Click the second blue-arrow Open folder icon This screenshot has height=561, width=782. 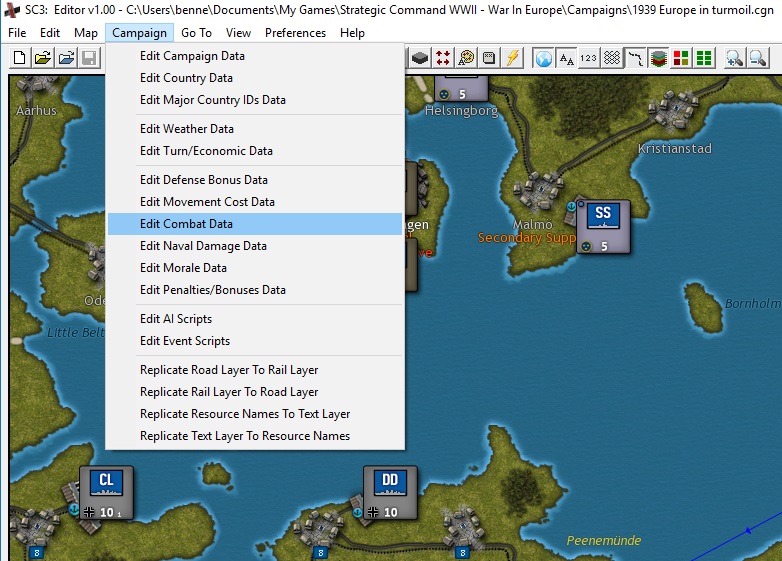tap(66, 58)
